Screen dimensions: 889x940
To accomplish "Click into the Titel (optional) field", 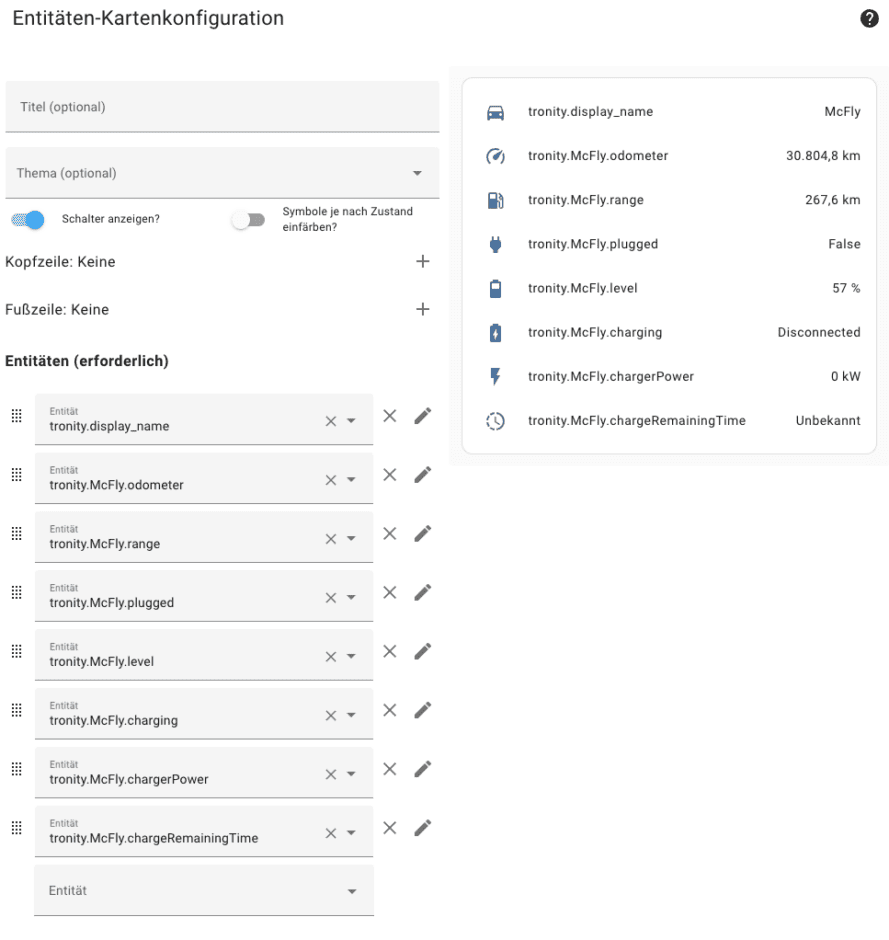I will pos(222,107).
